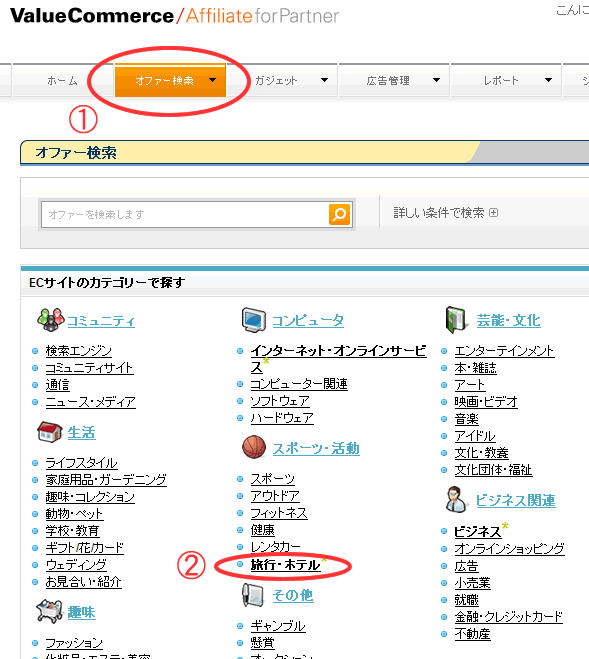589x659 pixels.
Task: Open the スポーツ・活動 heading link
Action: (x=316, y=448)
